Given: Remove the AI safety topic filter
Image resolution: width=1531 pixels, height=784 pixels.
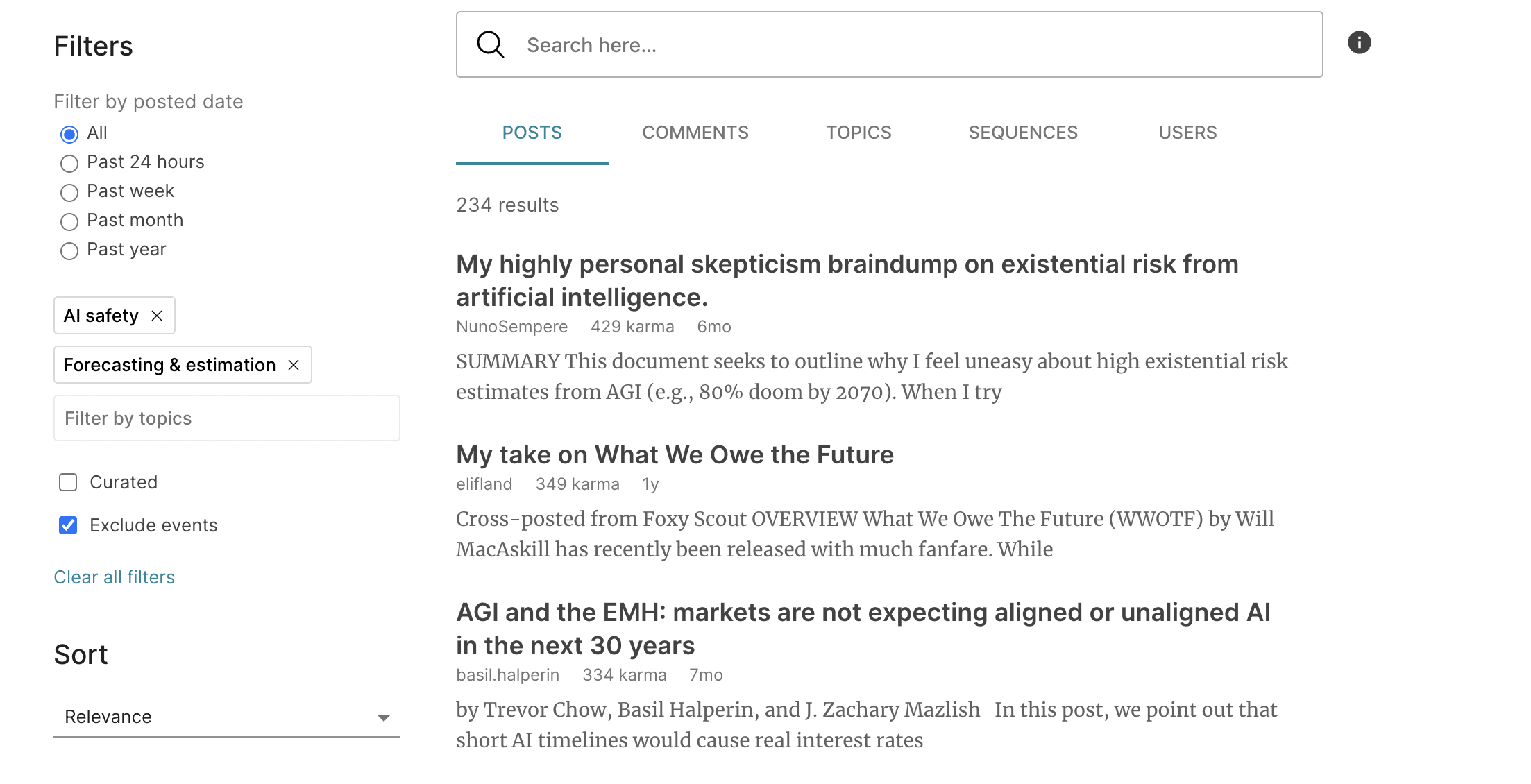Looking at the screenshot, I should (x=157, y=316).
